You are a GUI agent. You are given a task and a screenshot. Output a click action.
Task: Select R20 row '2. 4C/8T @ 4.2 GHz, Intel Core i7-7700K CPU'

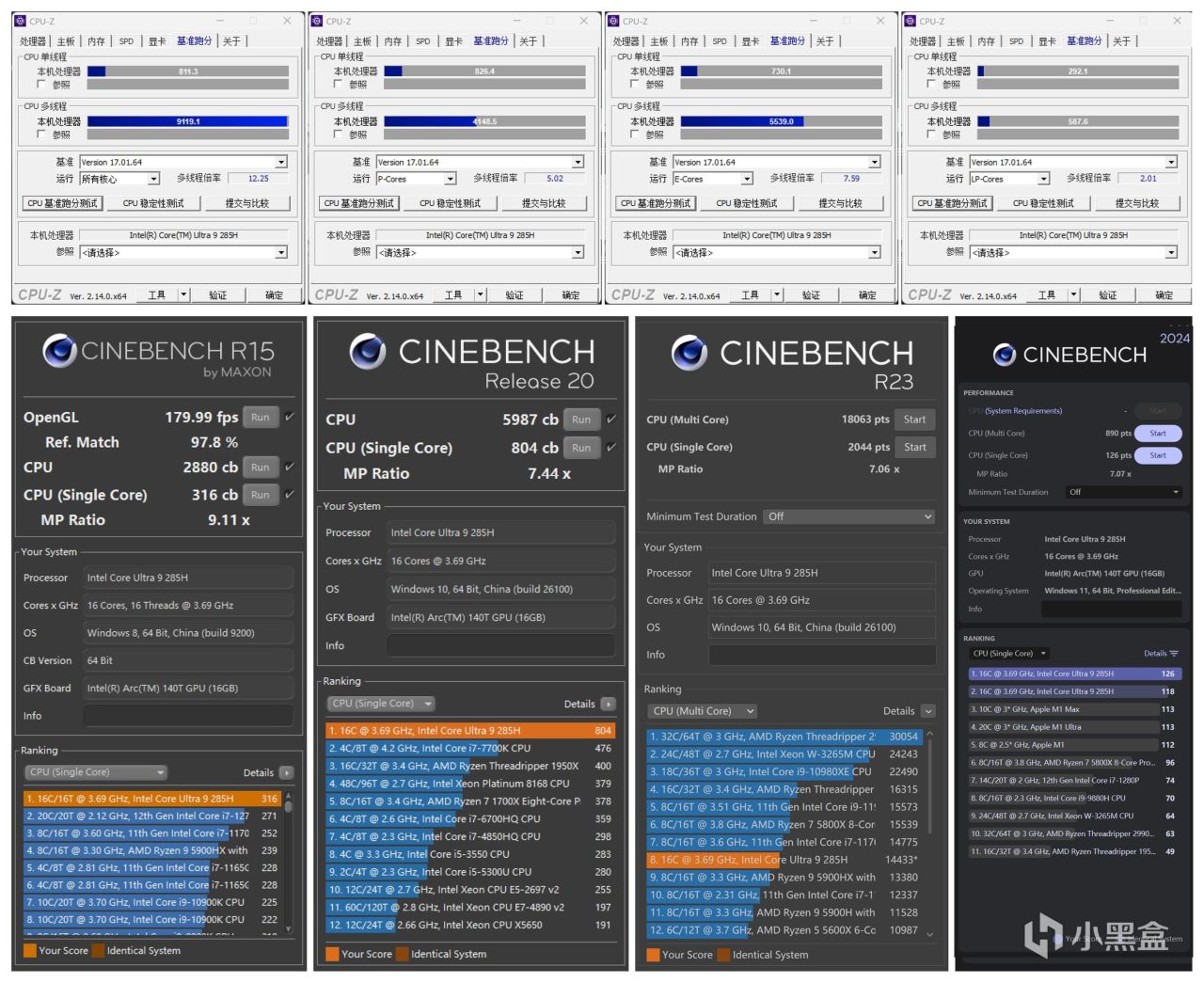tap(469, 749)
